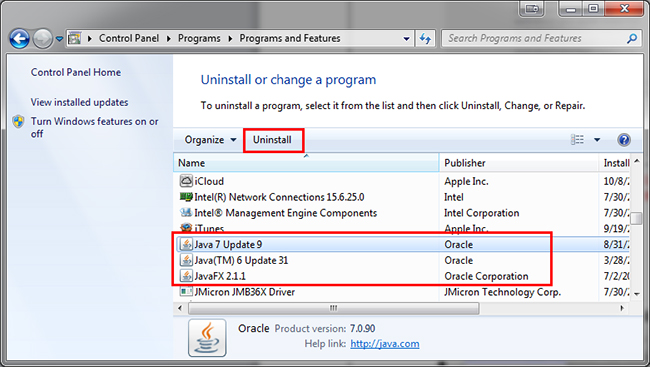Open the http://java.com help link
650x367 pixels.
385,344
